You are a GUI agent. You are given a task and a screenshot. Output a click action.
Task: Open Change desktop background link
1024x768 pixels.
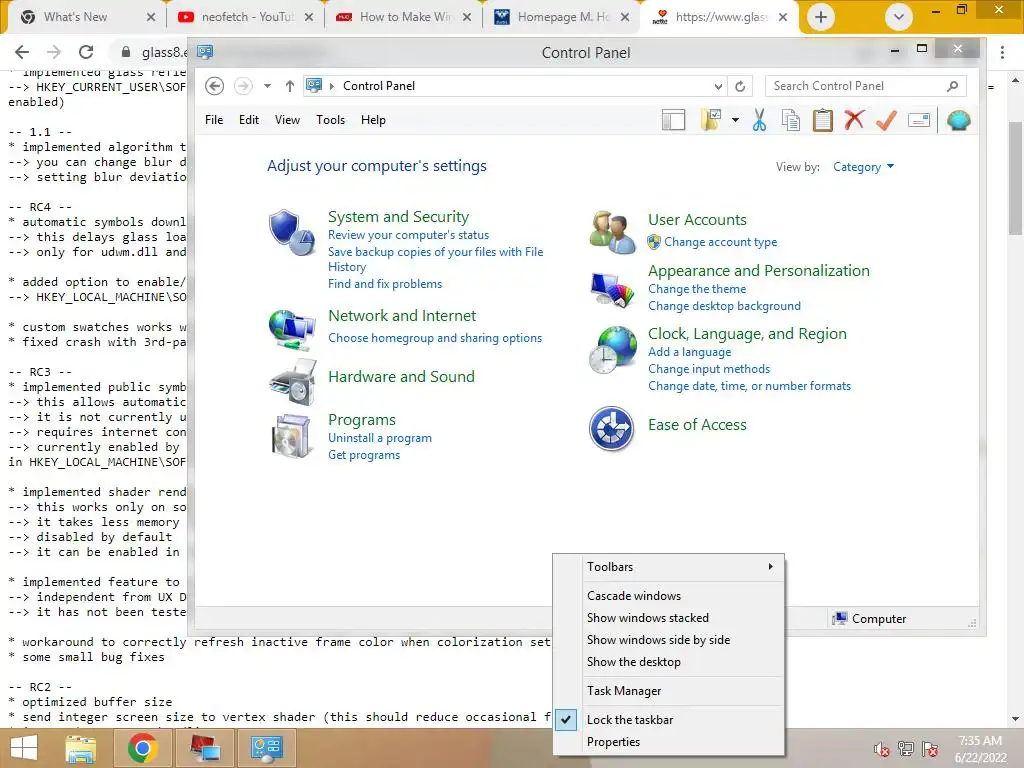coord(724,306)
